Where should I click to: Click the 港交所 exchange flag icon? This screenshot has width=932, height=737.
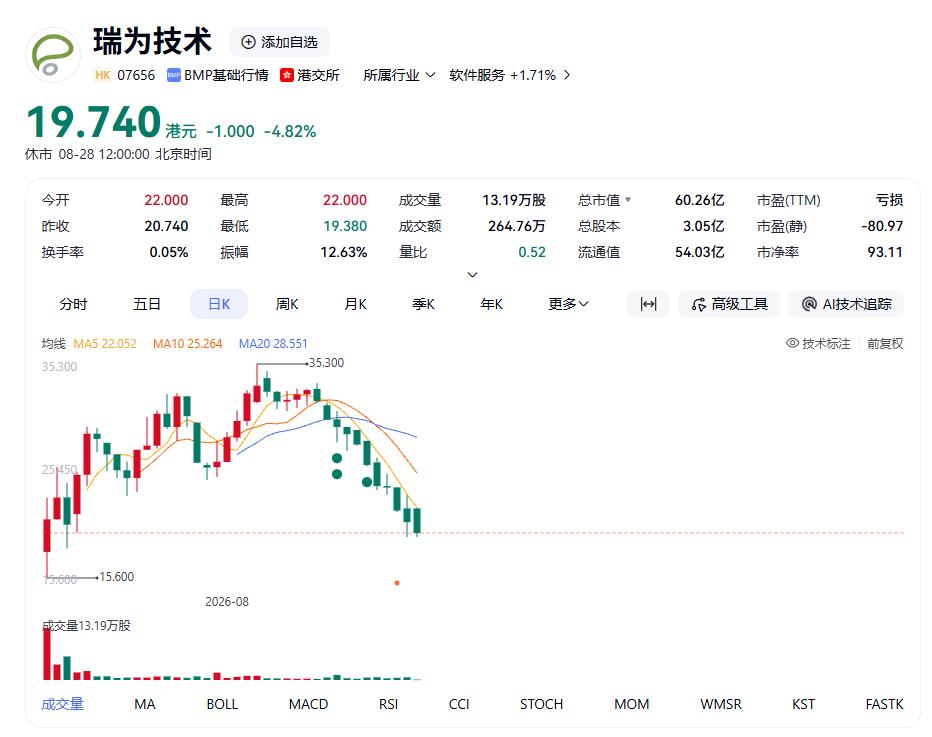287,75
